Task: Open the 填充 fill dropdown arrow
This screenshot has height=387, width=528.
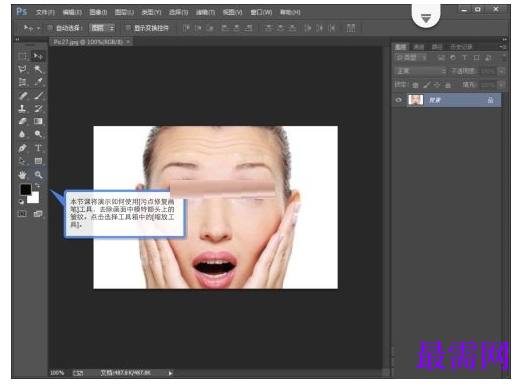Action: click(x=502, y=85)
